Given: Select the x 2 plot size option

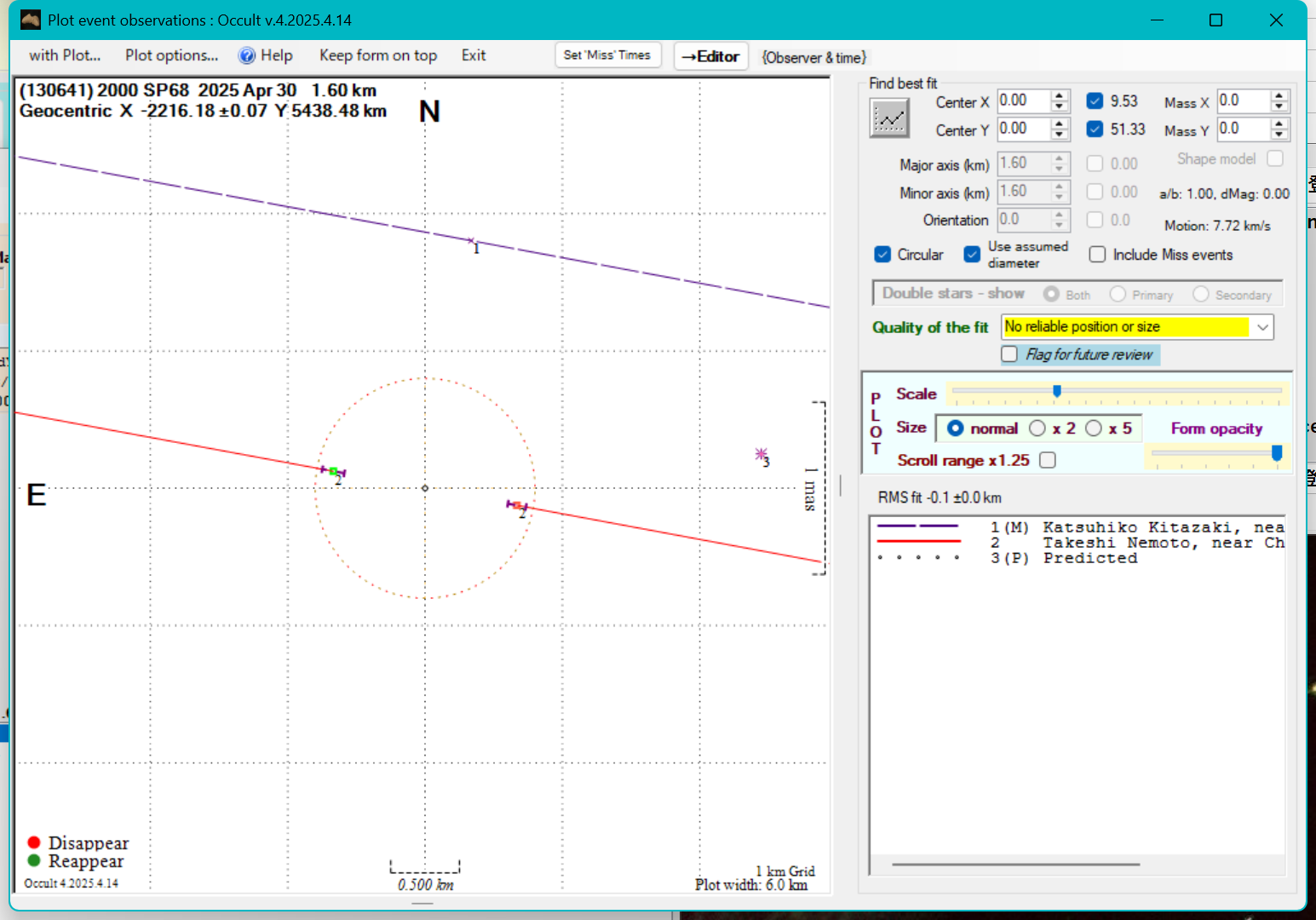Looking at the screenshot, I should pos(1037,428).
